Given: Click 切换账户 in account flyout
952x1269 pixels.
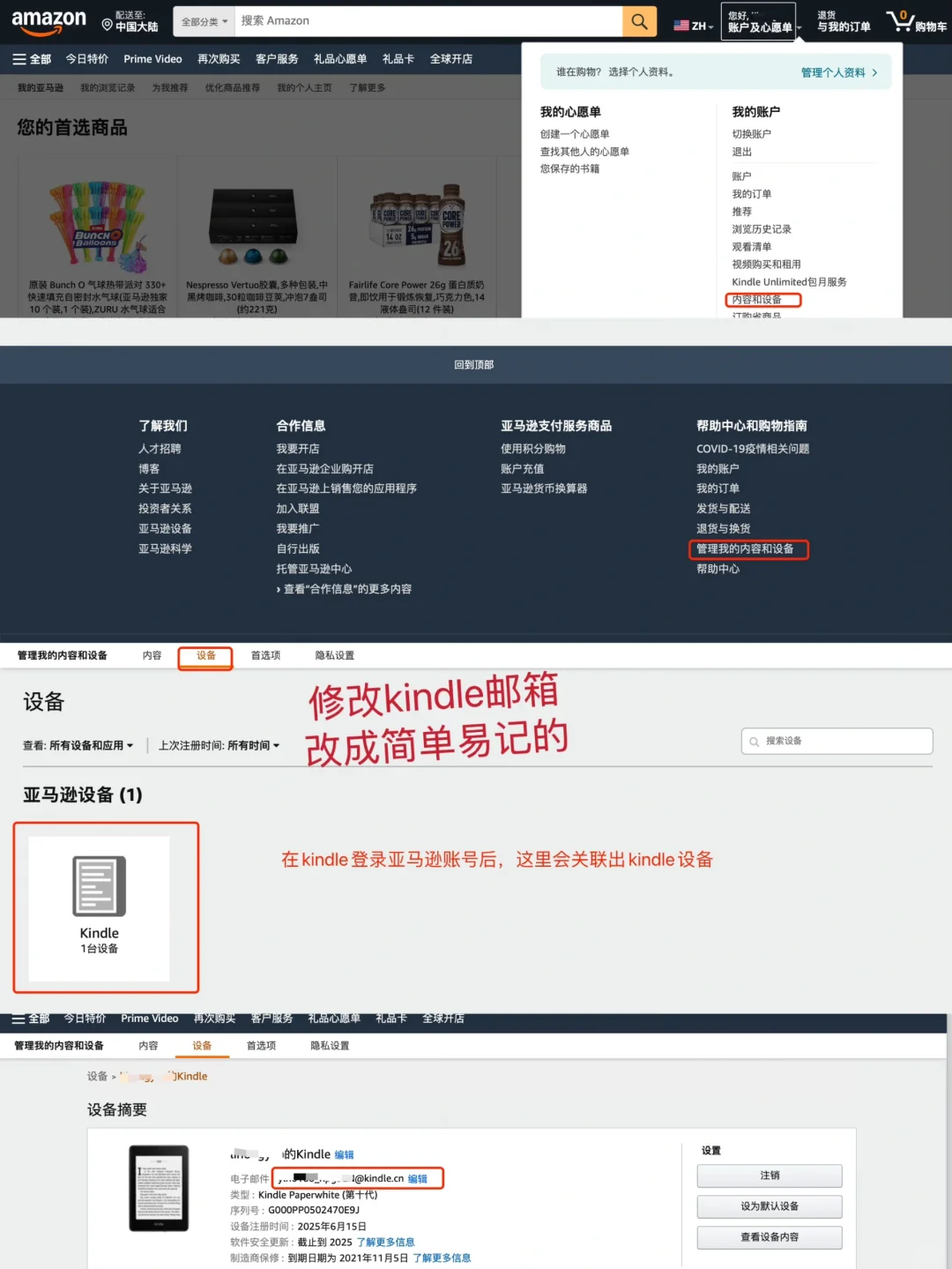Looking at the screenshot, I should [752, 134].
